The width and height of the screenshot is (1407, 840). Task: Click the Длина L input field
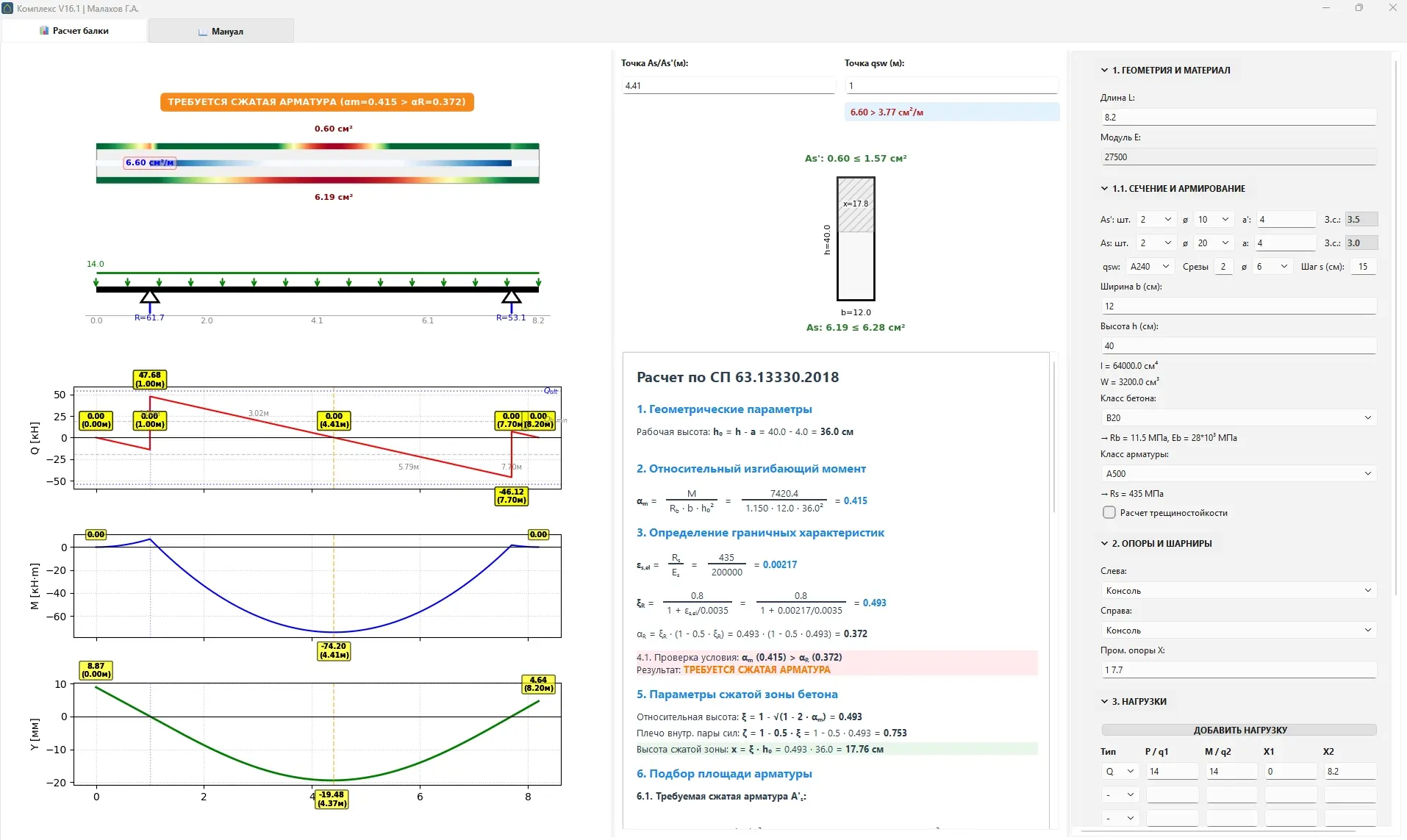click(x=1238, y=118)
